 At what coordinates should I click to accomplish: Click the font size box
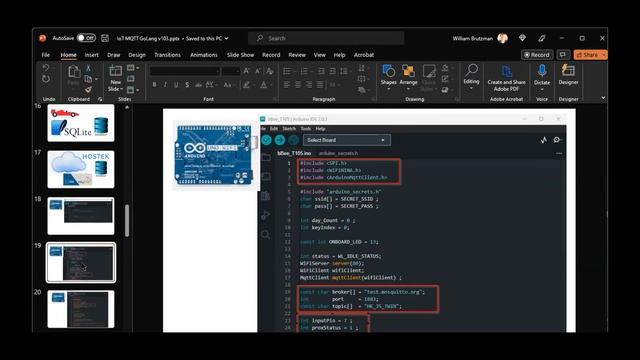(x=231, y=71)
